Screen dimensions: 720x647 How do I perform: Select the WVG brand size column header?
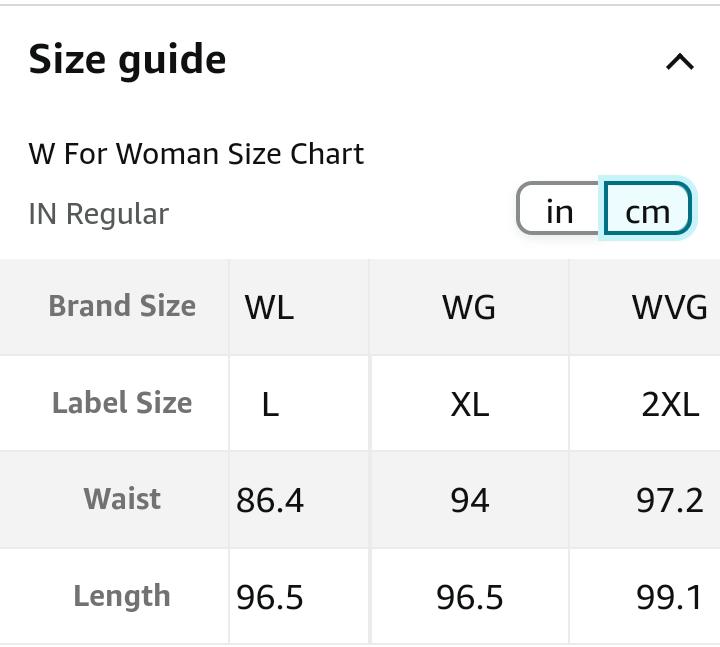[x=669, y=307]
